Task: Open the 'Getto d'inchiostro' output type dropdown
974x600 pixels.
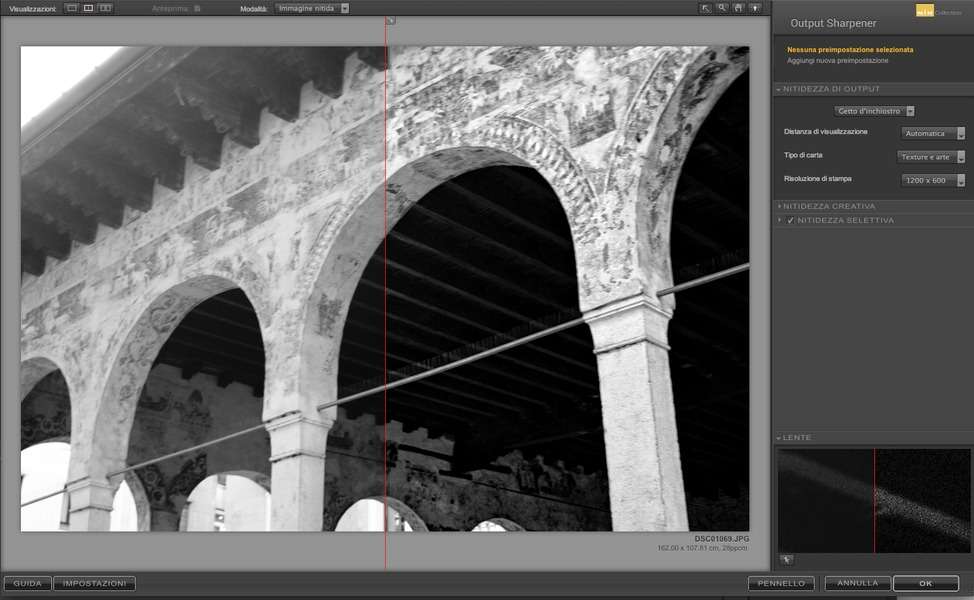Action: (x=875, y=111)
